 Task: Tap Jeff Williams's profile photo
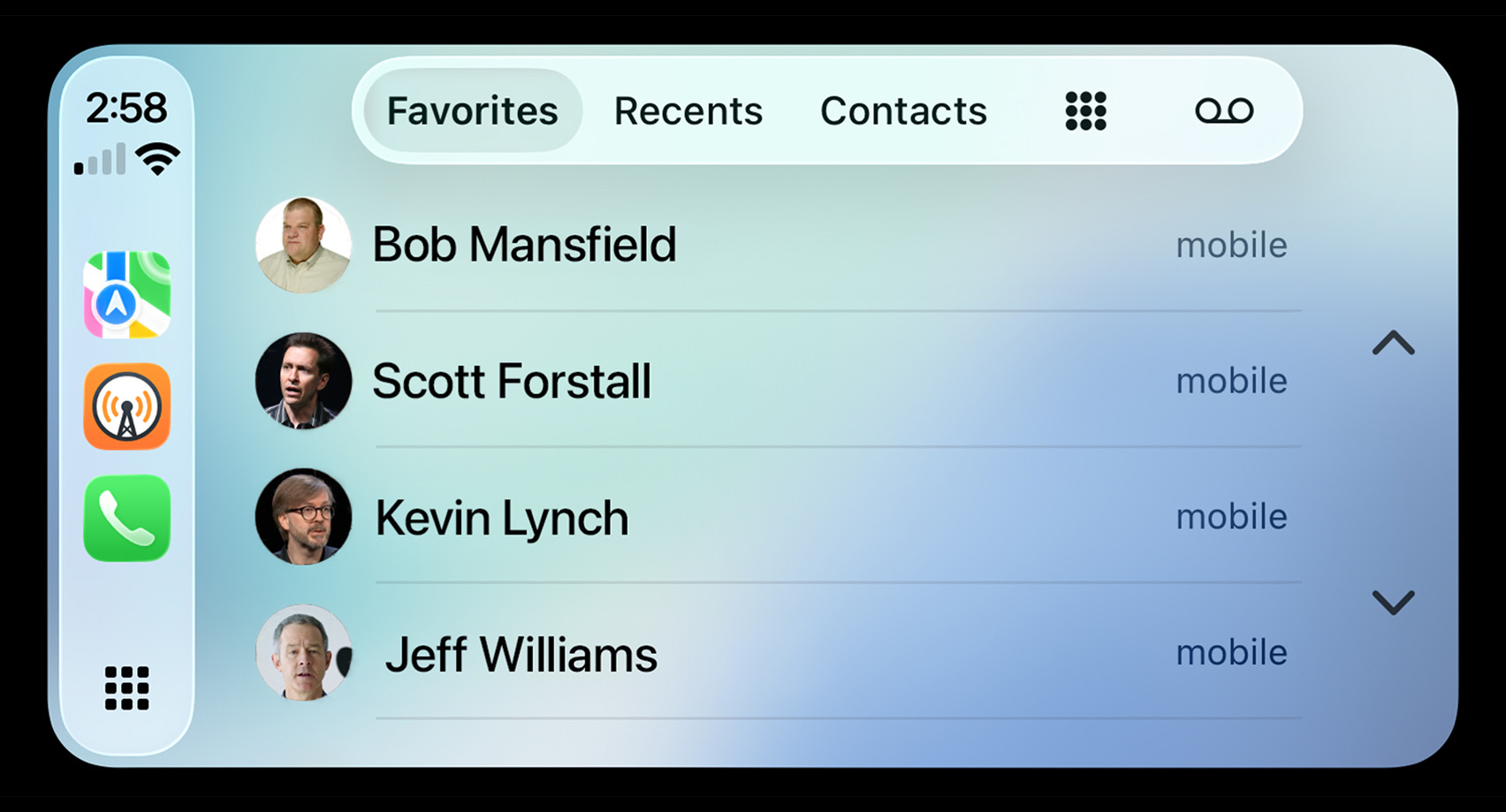tap(303, 653)
